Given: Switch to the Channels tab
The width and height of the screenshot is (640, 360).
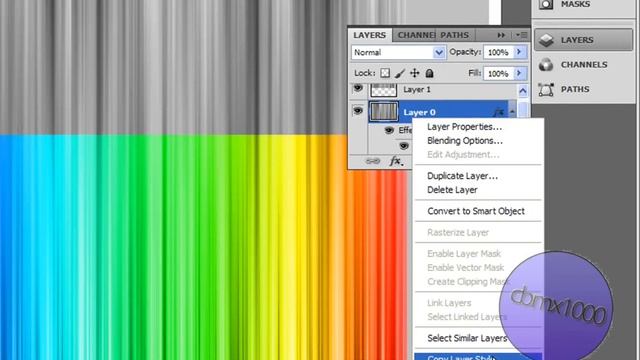Looking at the screenshot, I should click(x=416, y=35).
